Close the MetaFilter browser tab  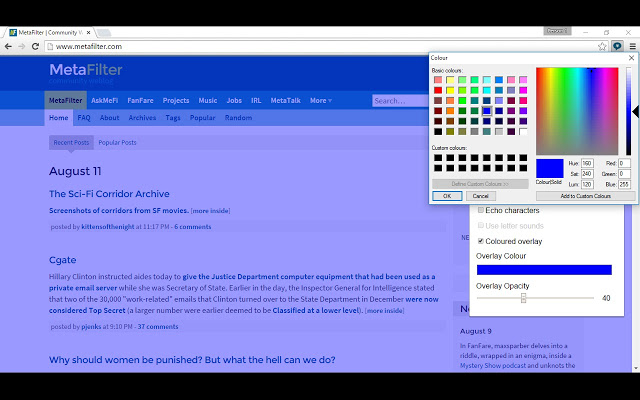pos(89,32)
